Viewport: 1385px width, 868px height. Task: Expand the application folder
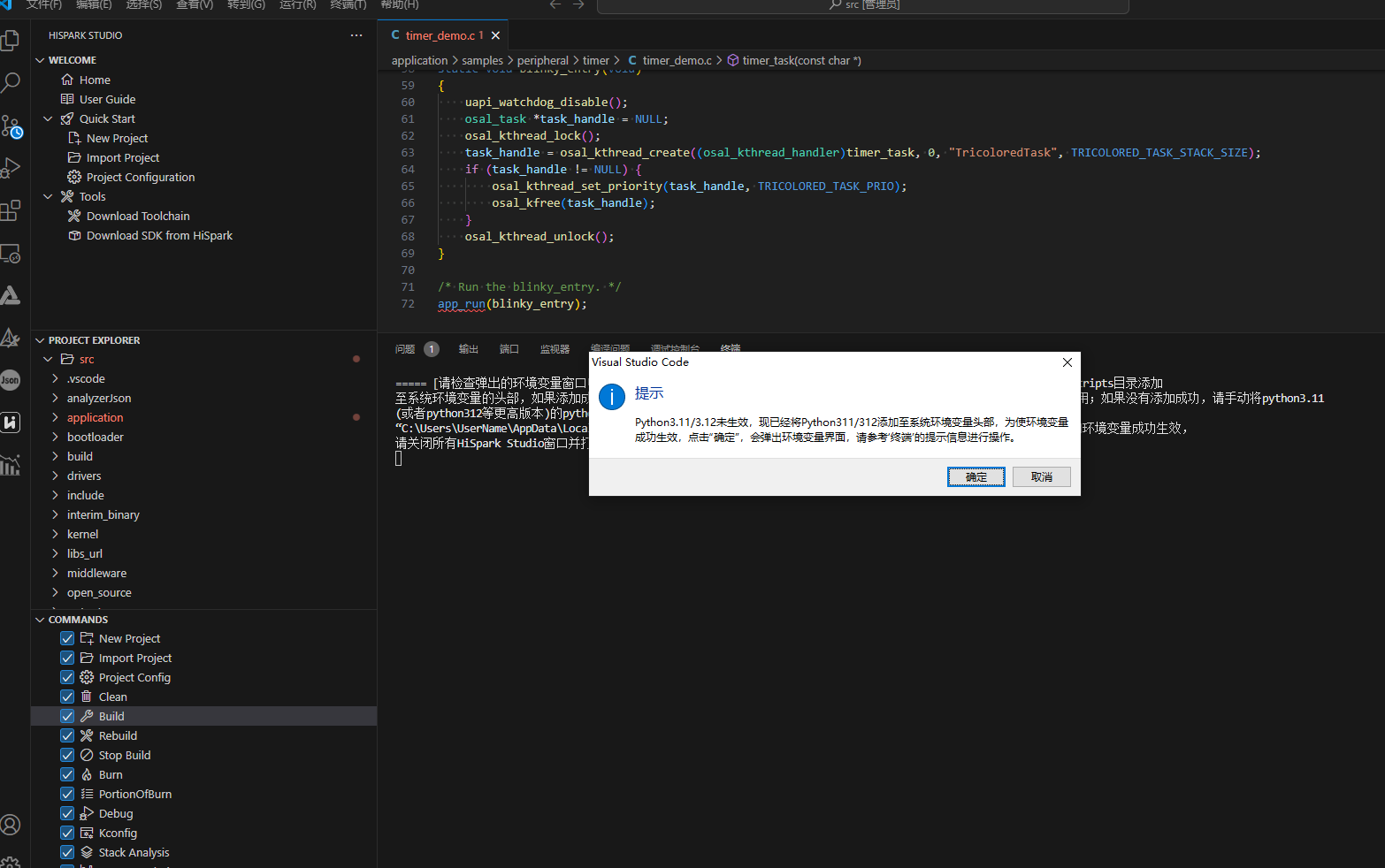(95, 417)
